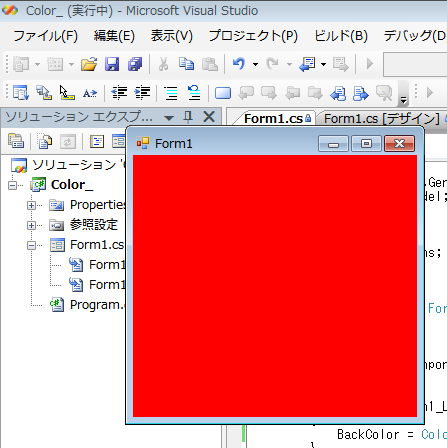Click the Navigate Backward icon
Image resolution: width=447 pixels, height=448 pixels.
pyautogui.click(x=307, y=64)
